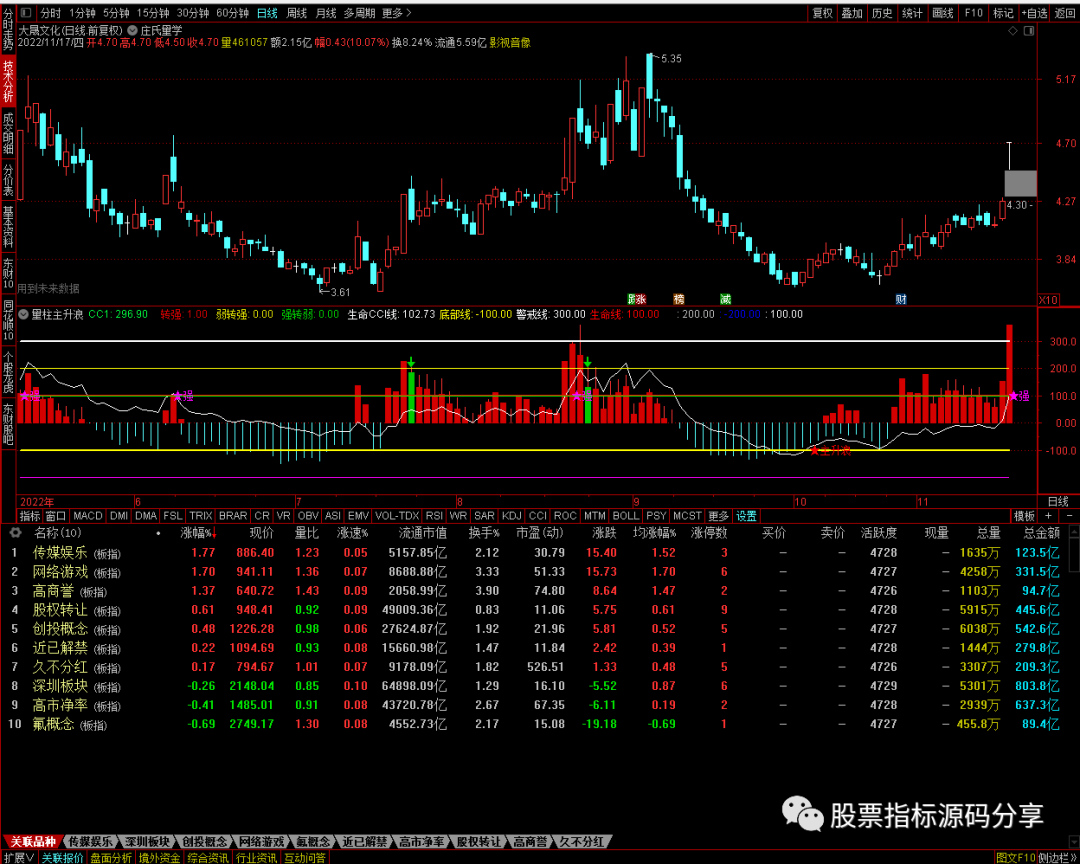Open 成交明细 in the left sidebar

[8, 134]
